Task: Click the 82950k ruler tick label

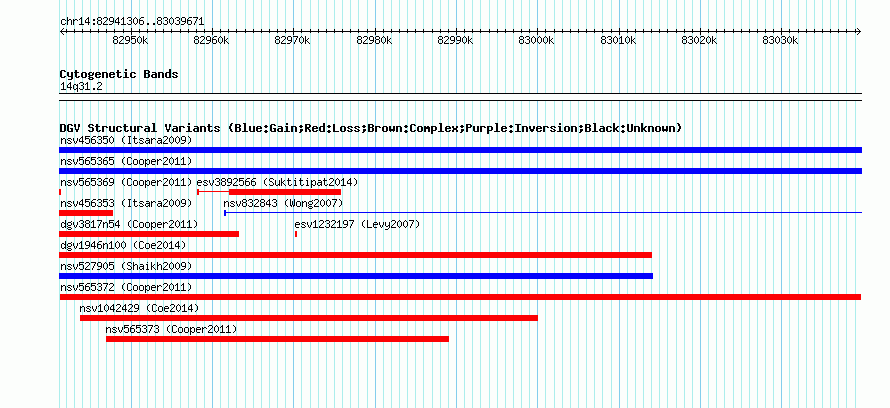Action: (131, 40)
